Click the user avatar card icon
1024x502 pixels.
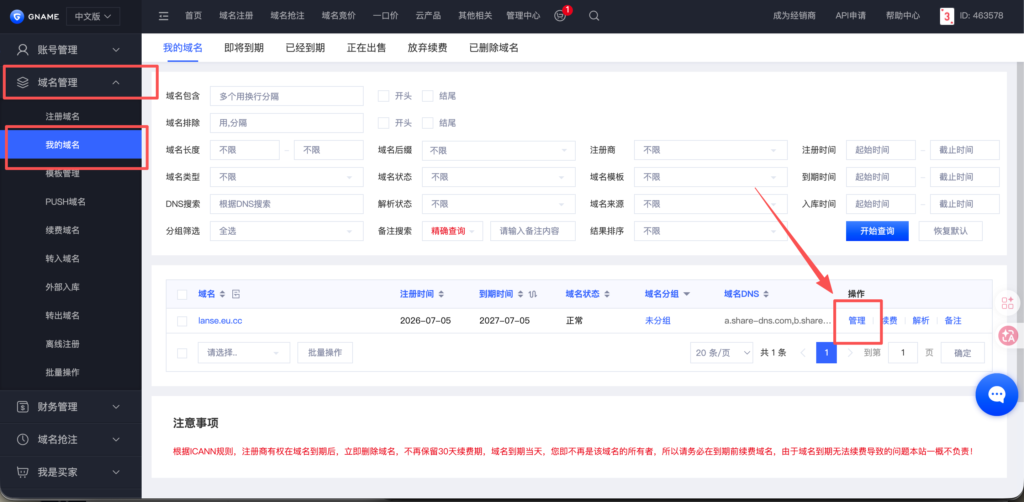946,16
